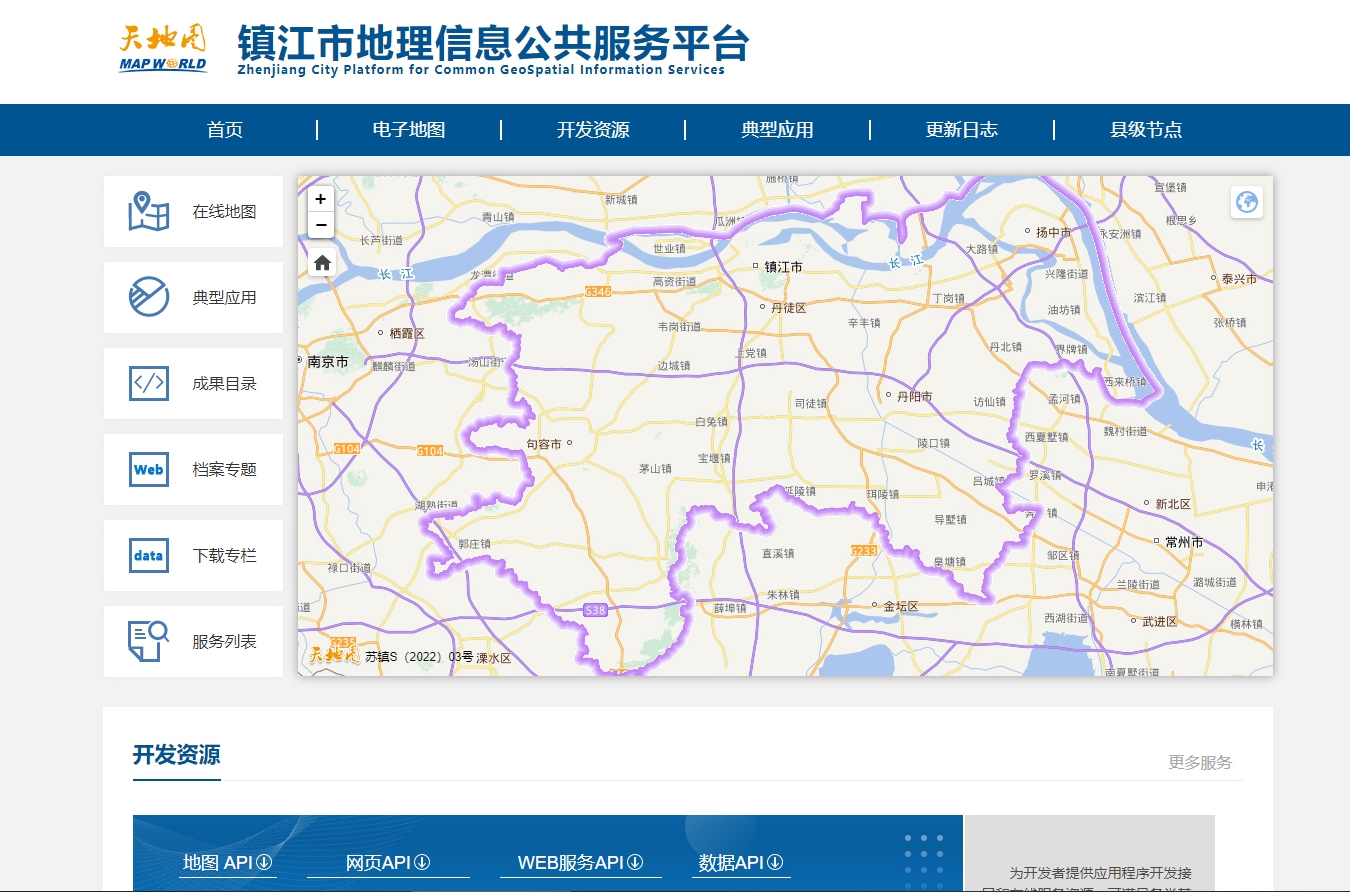Viewport: 1350px width, 892px height.
Task: Go to 开发资源 in the navigation bar
Action: tap(593, 130)
